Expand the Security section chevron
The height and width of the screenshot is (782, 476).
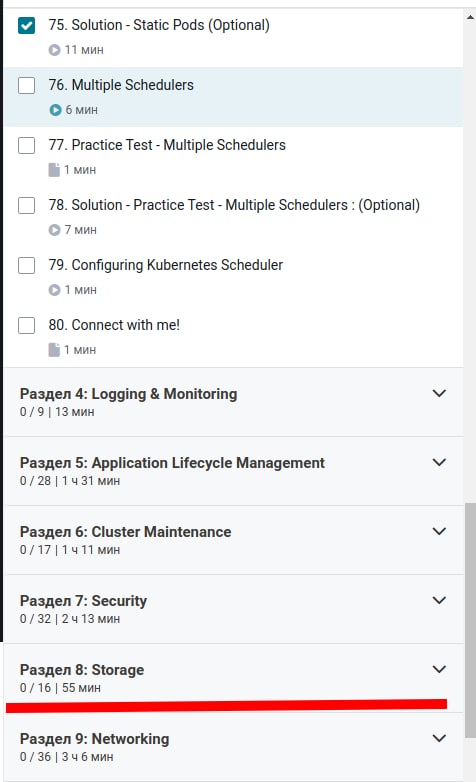click(x=439, y=600)
